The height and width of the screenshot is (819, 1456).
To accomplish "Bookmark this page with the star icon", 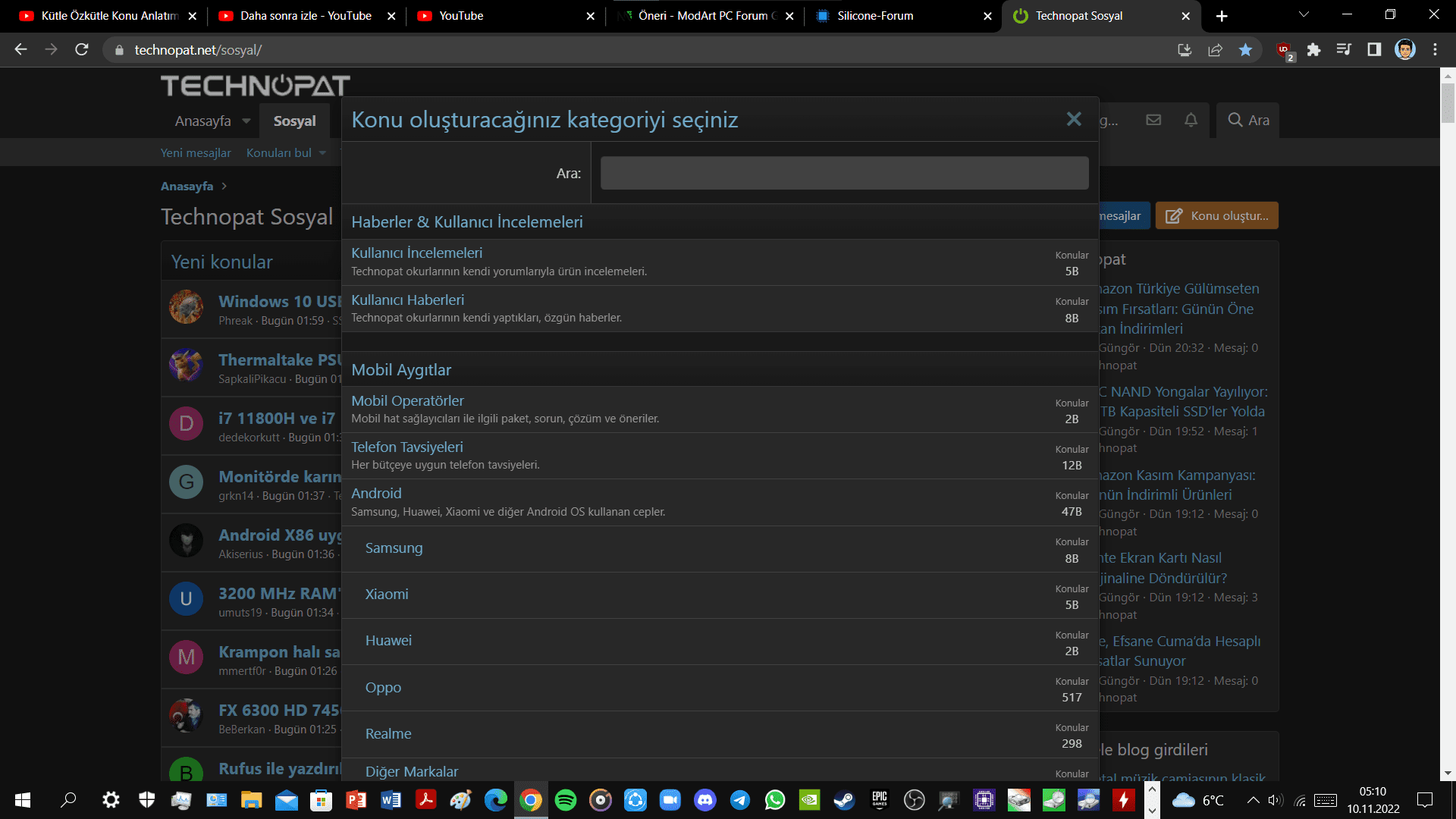I will point(1245,49).
